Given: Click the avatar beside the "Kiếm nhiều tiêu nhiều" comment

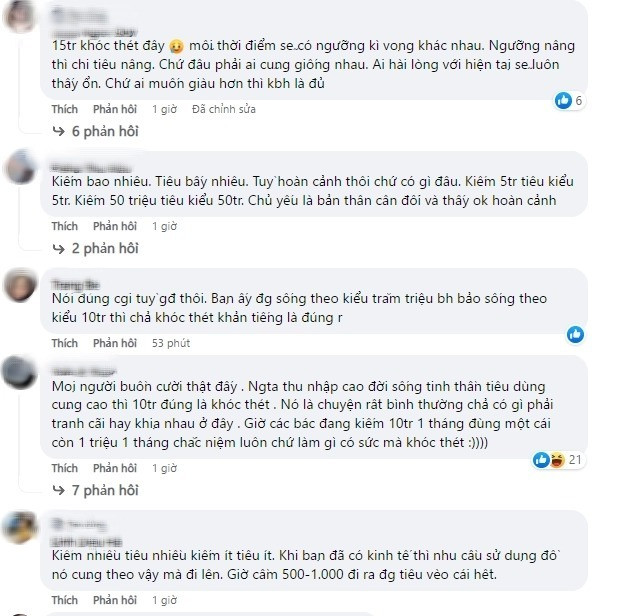Looking at the screenshot, I should (x=20, y=527).
